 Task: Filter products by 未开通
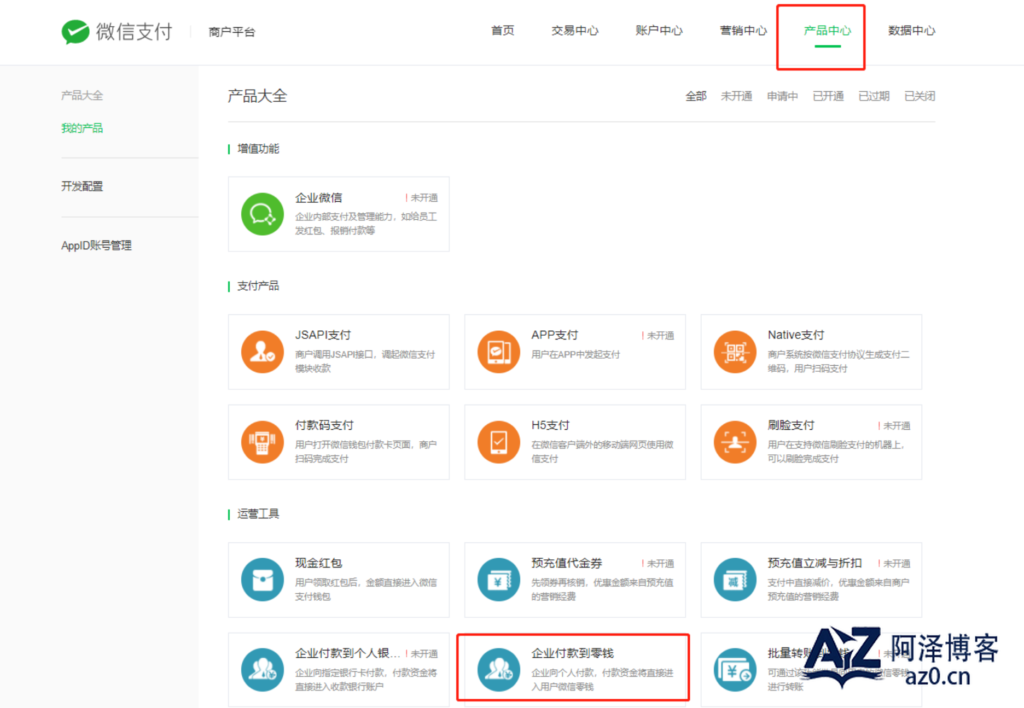point(736,96)
